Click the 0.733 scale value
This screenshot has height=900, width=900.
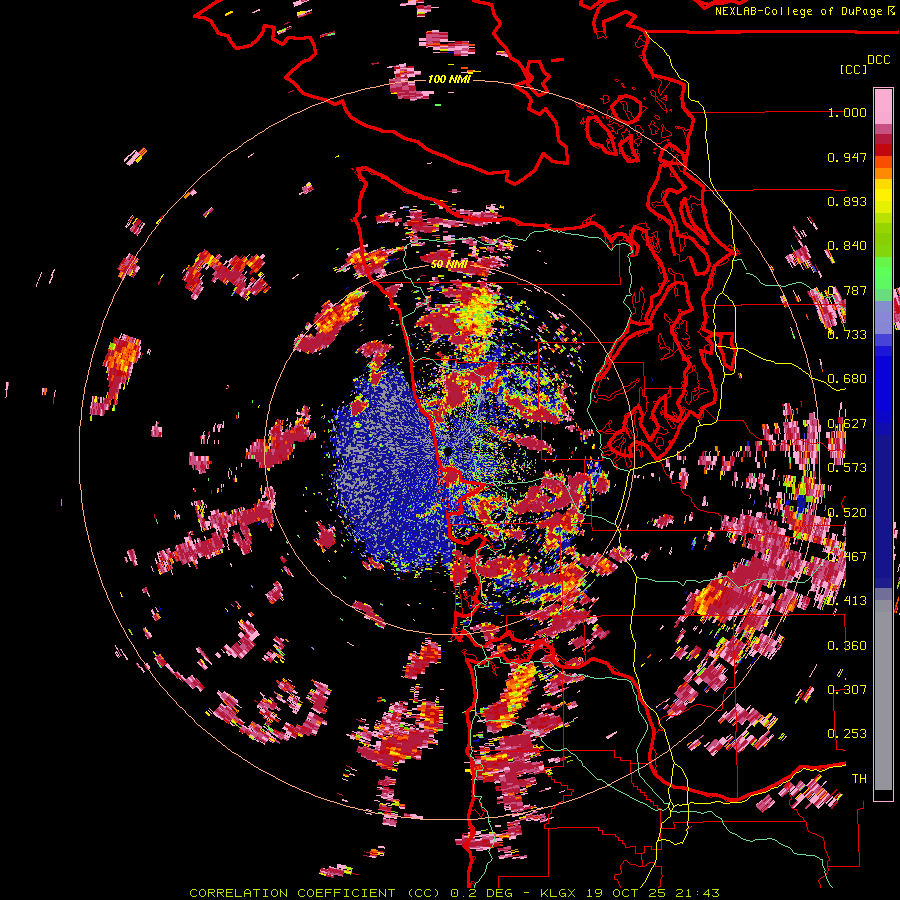847,335
